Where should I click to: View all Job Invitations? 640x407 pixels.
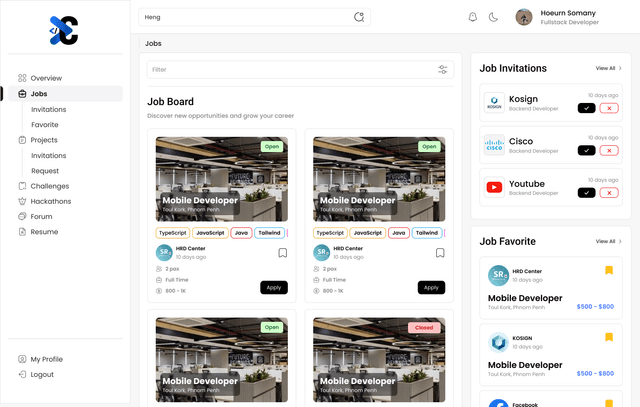(x=609, y=68)
